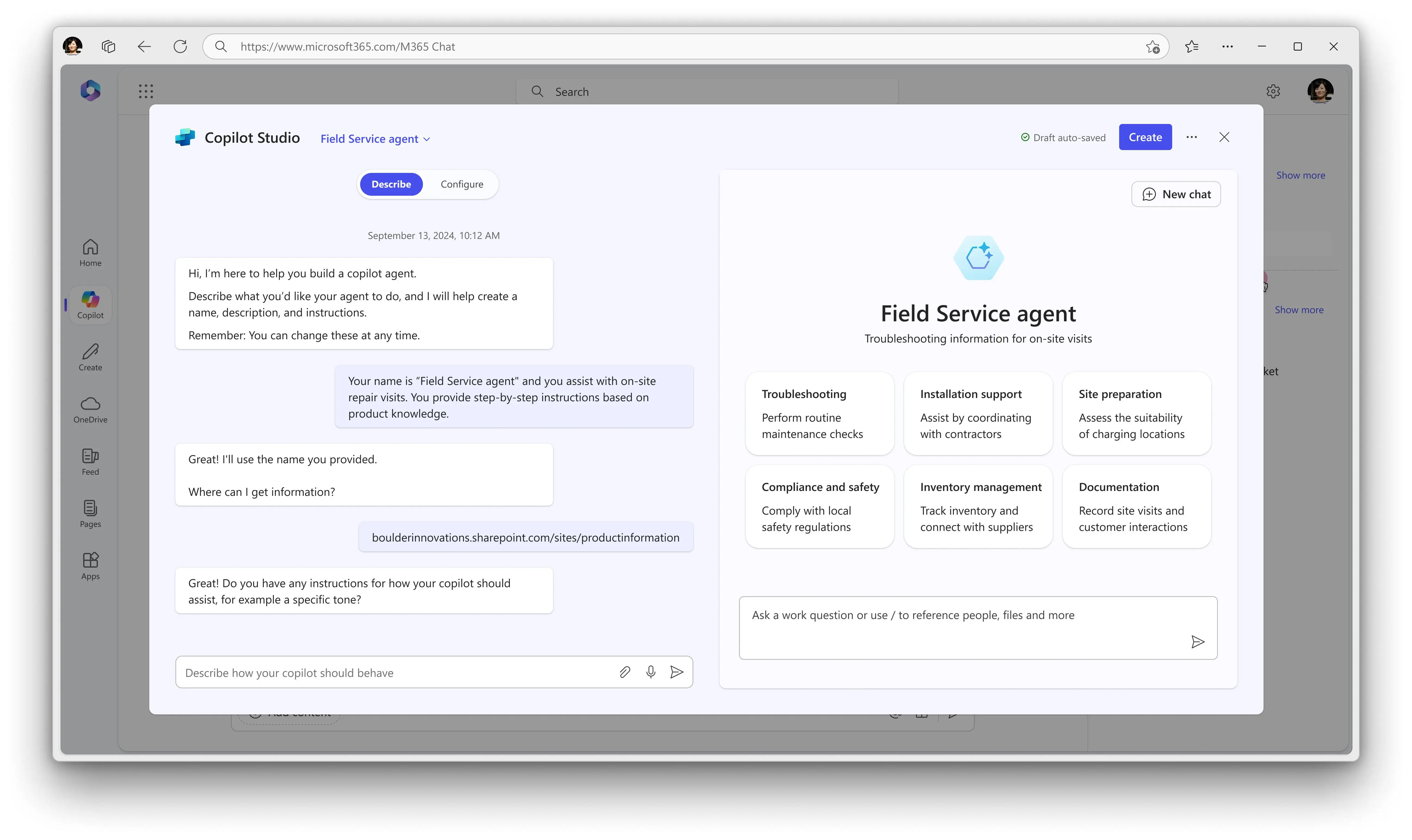
Task: Open Feed in the sidebar
Action: 90,462
